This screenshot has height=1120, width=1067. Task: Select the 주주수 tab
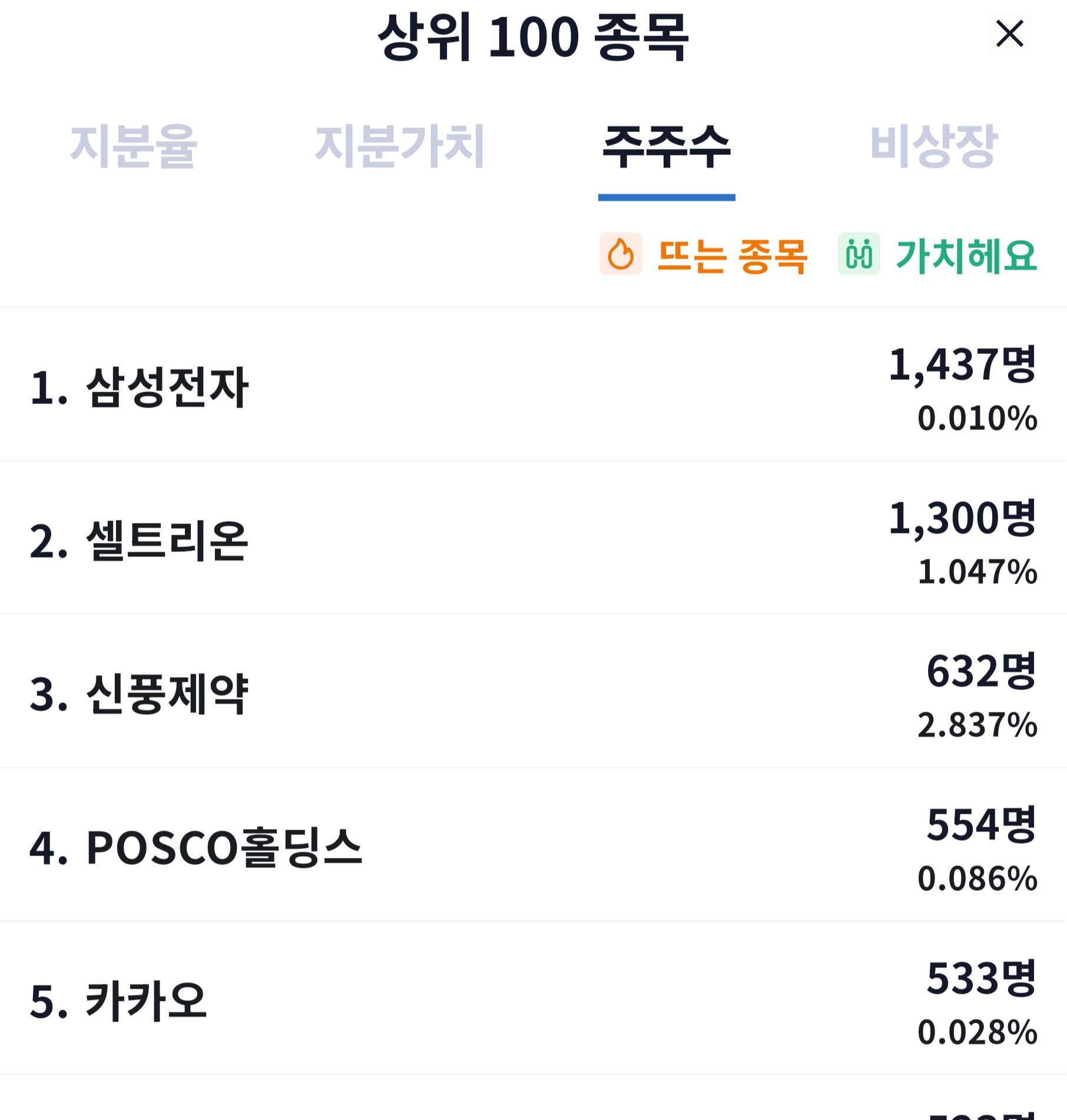pos(667,146)
